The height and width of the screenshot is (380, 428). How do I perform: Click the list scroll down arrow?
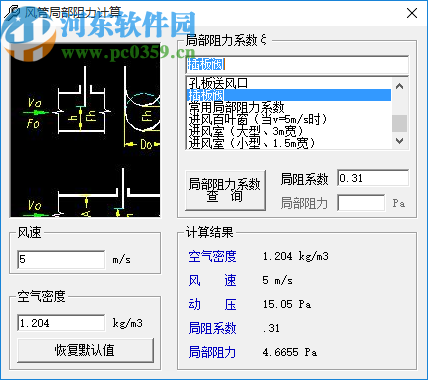coord(399,141)
